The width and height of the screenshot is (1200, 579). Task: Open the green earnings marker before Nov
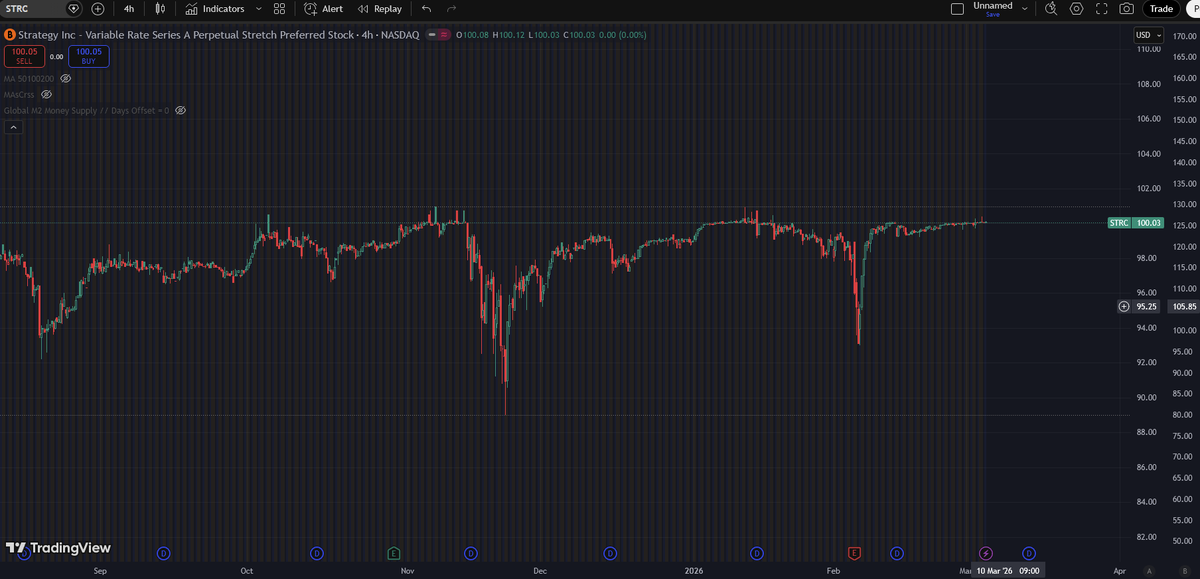pyautogui.click(x=394, y=552)
